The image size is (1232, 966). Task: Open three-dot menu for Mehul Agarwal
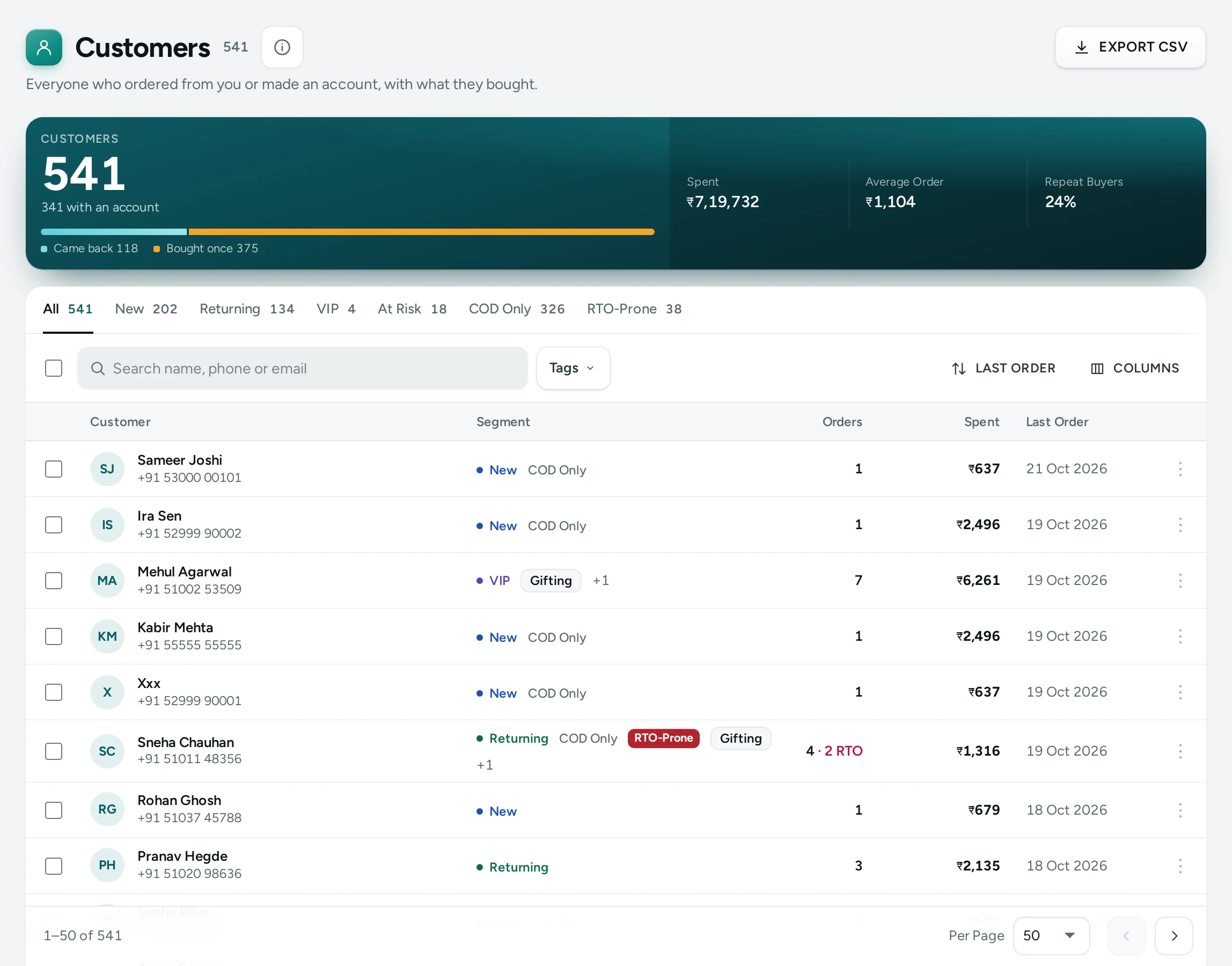tap(1180, 580)
